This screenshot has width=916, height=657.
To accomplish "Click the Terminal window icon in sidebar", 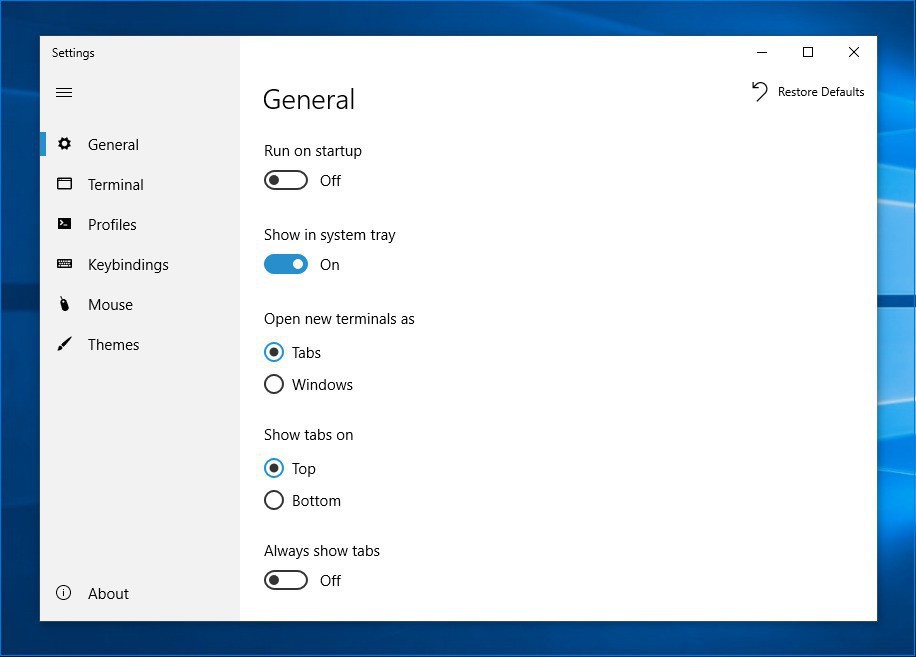I will click(x=64, y=184).
